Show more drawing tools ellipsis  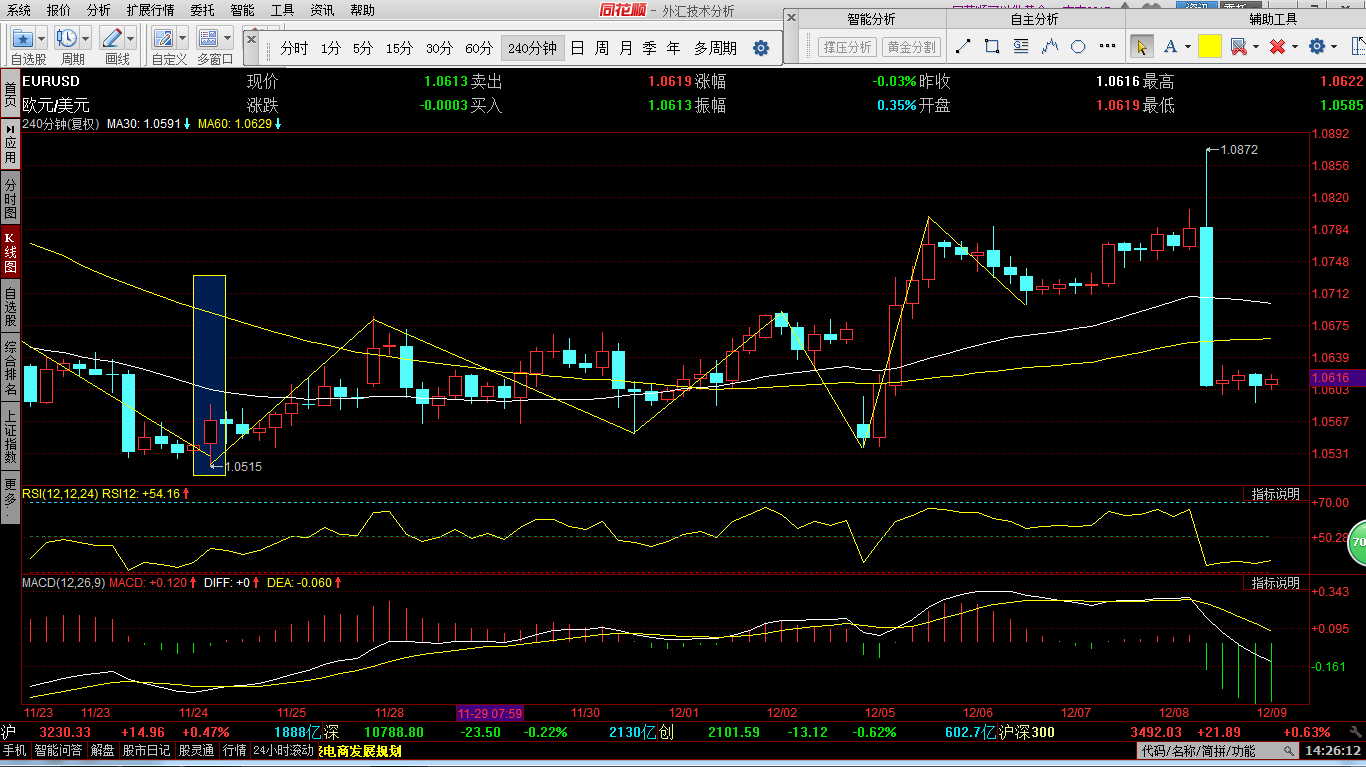[x=1108, y=47]
